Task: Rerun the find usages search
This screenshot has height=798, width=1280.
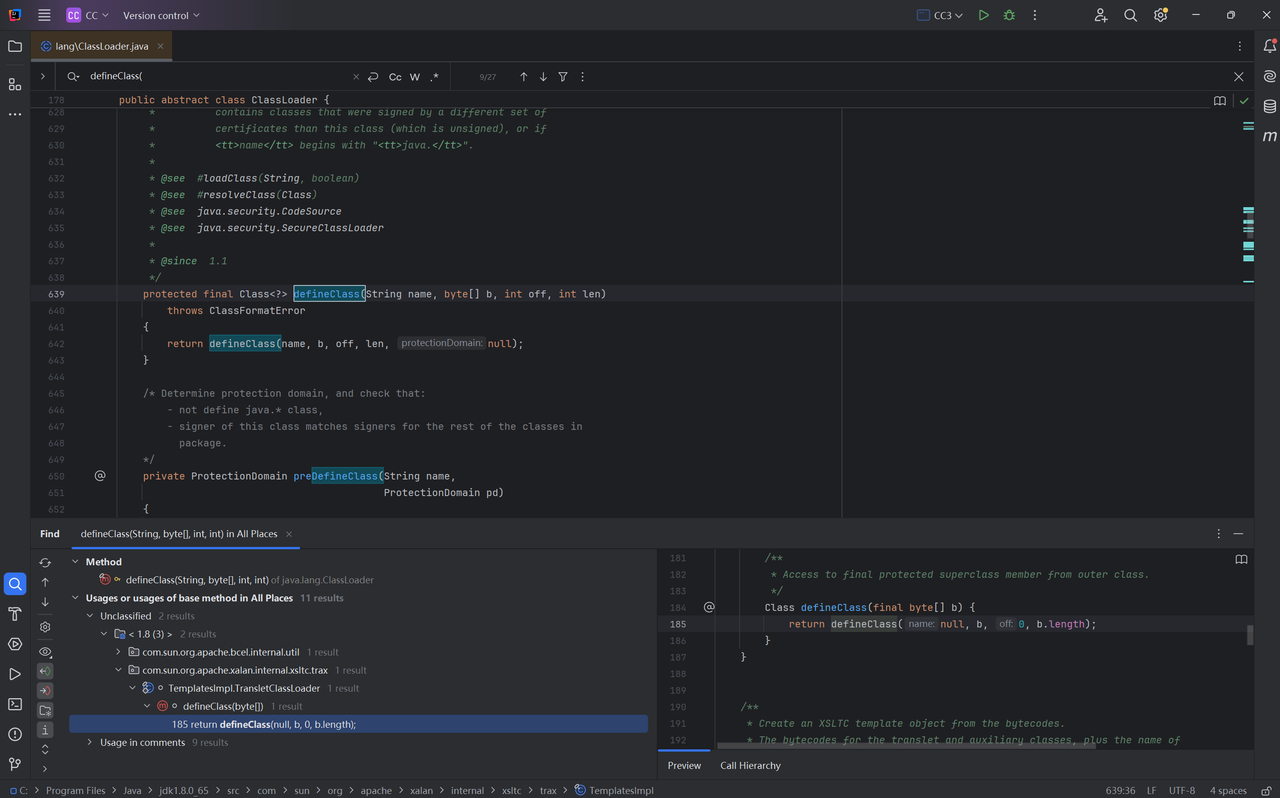Action: tap(45, 562)
